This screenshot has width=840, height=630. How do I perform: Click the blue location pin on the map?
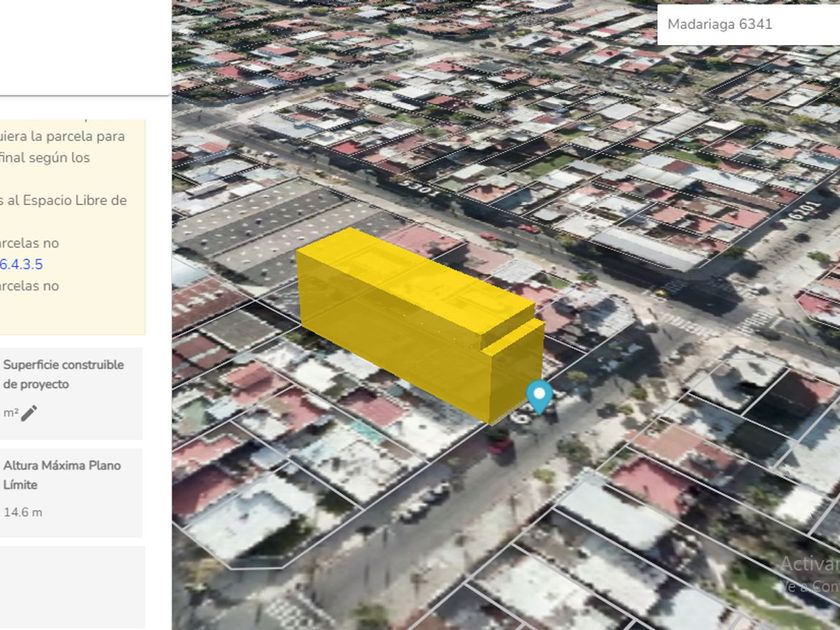tap(540, 396)
